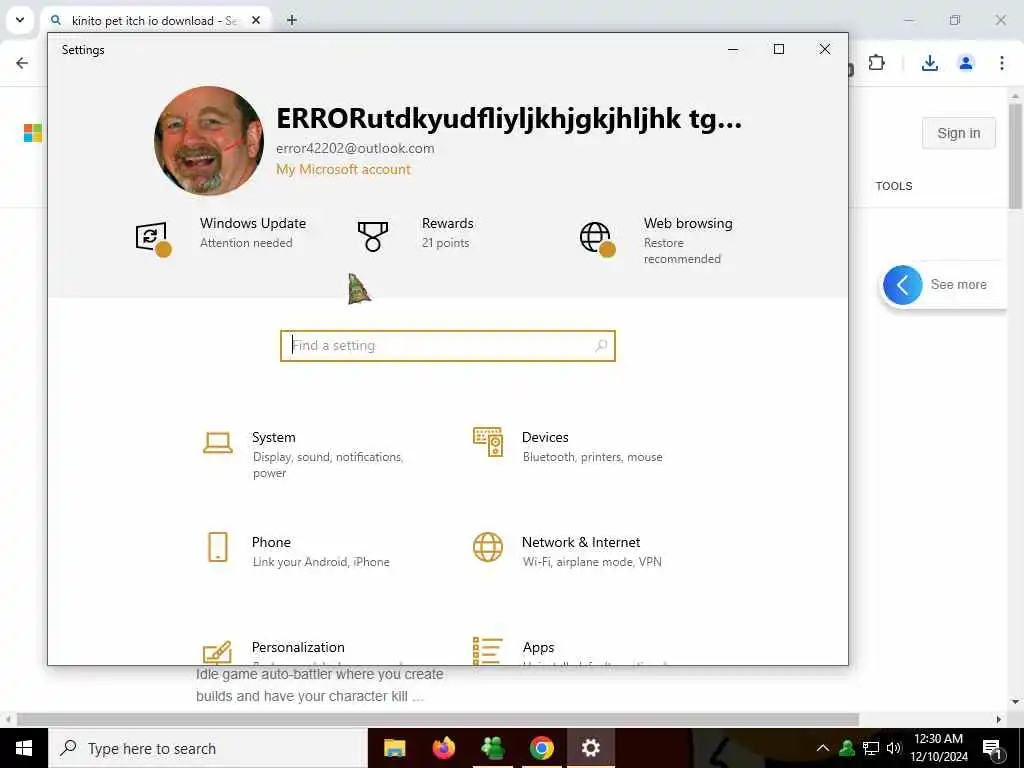This screenshot has height=768, width=1024.
Task: Open Windows Update status icon
Action: 153,238
